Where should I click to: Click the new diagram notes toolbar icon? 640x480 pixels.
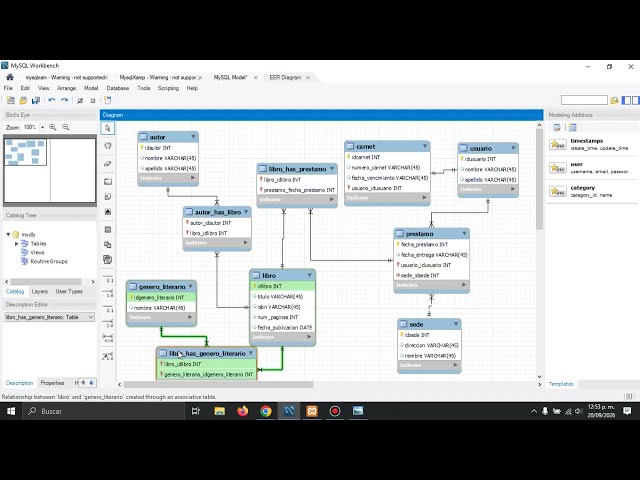point(107,100)
